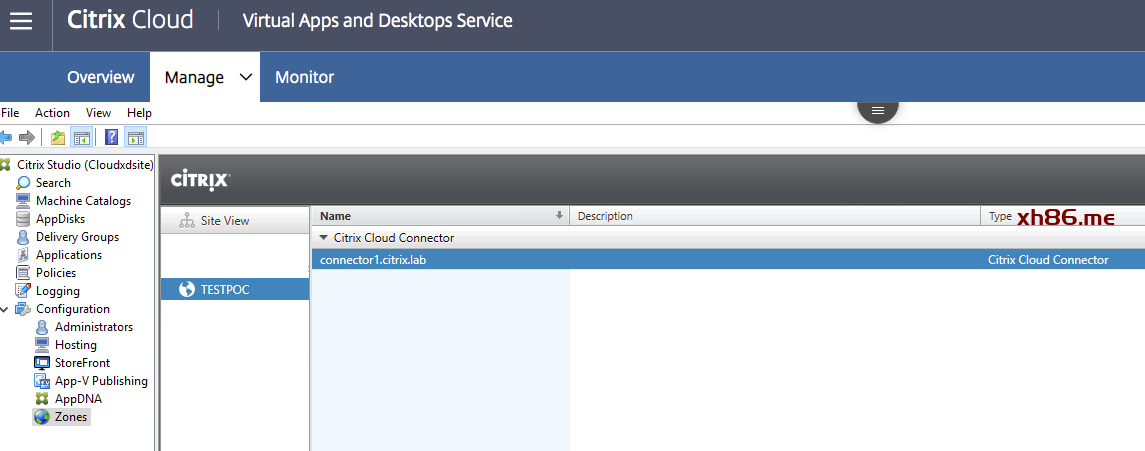1145x451 pixels.
Task: Select the Search label in tree
Action: (53, 183)
